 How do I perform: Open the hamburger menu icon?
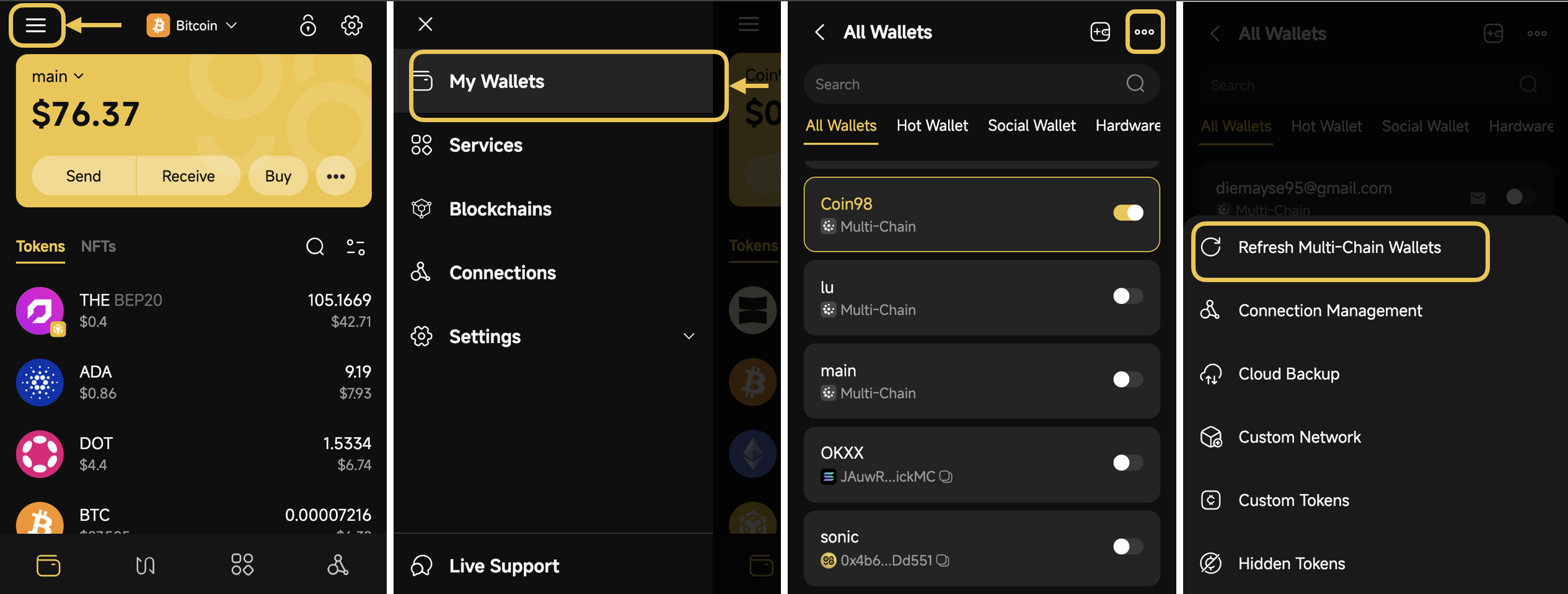click(36, 25)
